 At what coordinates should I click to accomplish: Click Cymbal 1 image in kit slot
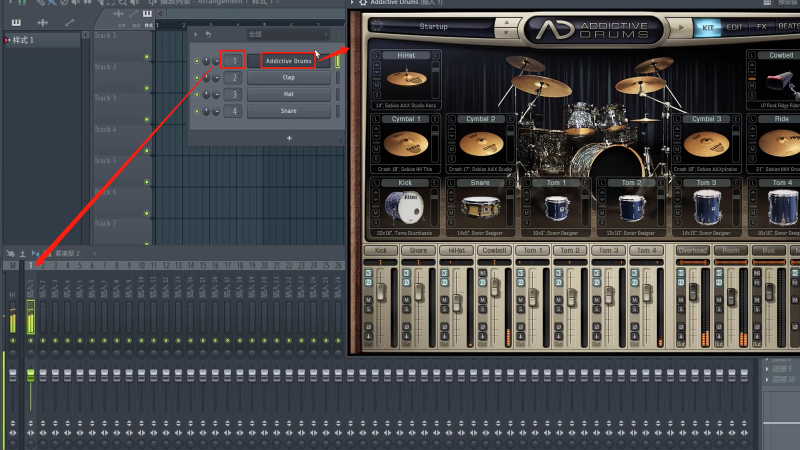(x=407, y=143)
